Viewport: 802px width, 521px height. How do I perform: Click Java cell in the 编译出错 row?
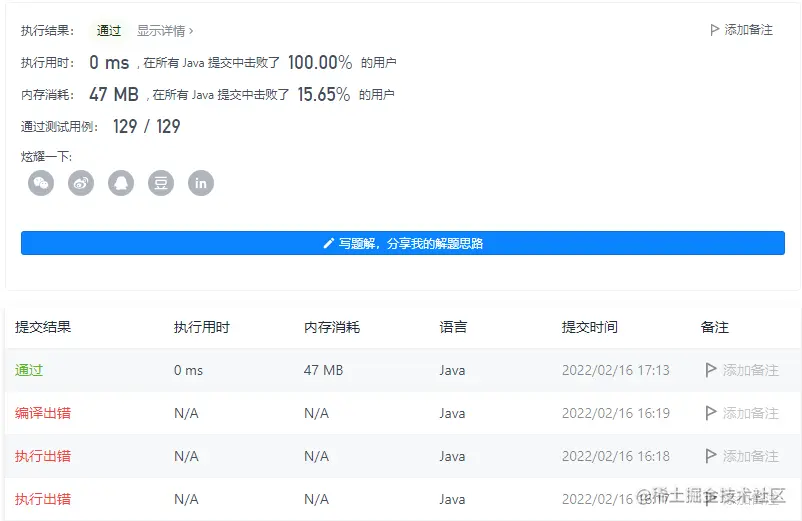click(452, 413)
